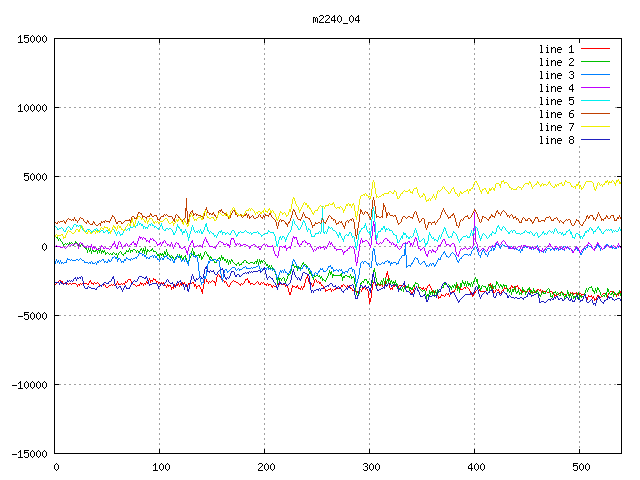Select the "line 3" legend text
This screenshot has height=480, width=640.
(557, 75)
